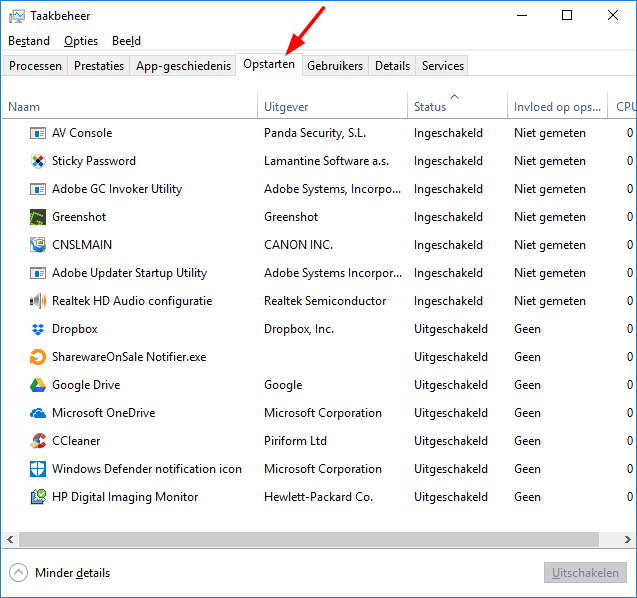Collapse view with Minder details chevron
Viewport: 637px width, 598px height.
tap(18, 573)
